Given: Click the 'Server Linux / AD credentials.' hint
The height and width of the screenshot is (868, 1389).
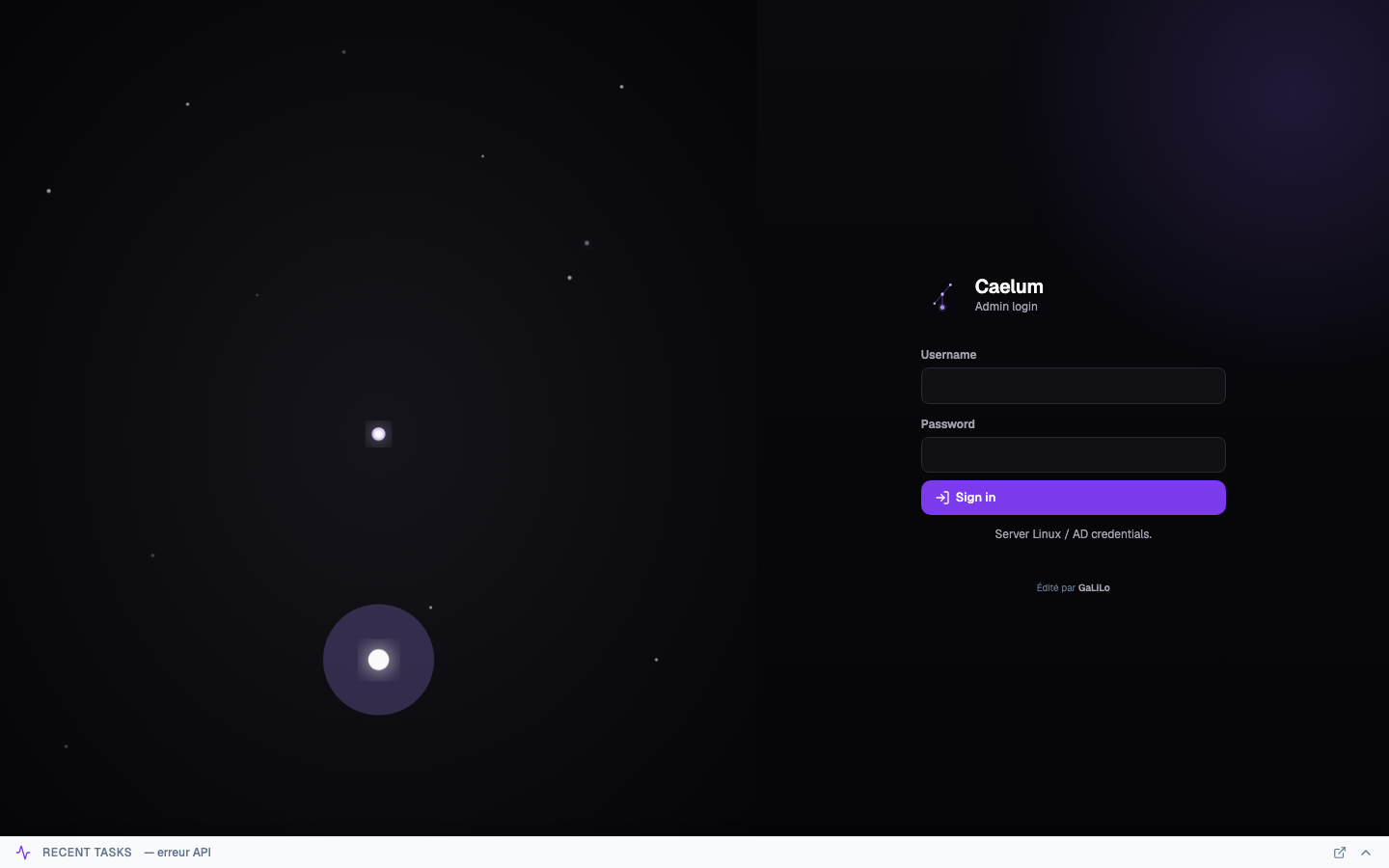Looking at the screenshot, I should 1073,534.
